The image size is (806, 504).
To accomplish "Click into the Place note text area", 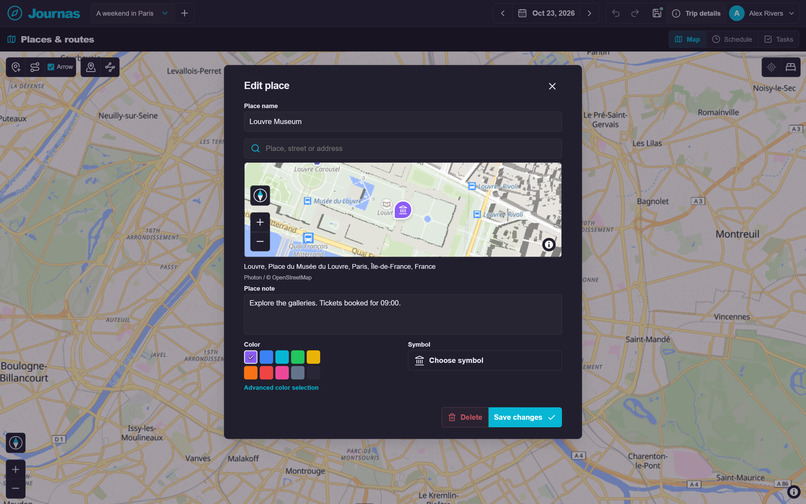I will pyautogui.click(x=403, y=314).
